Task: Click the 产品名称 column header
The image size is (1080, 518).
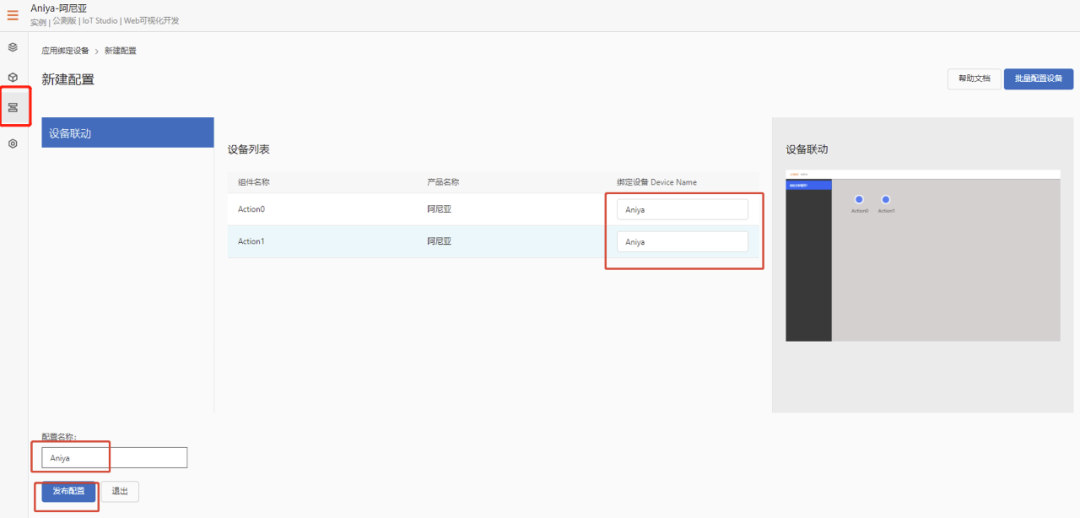Action: click(x=443, y=183)
